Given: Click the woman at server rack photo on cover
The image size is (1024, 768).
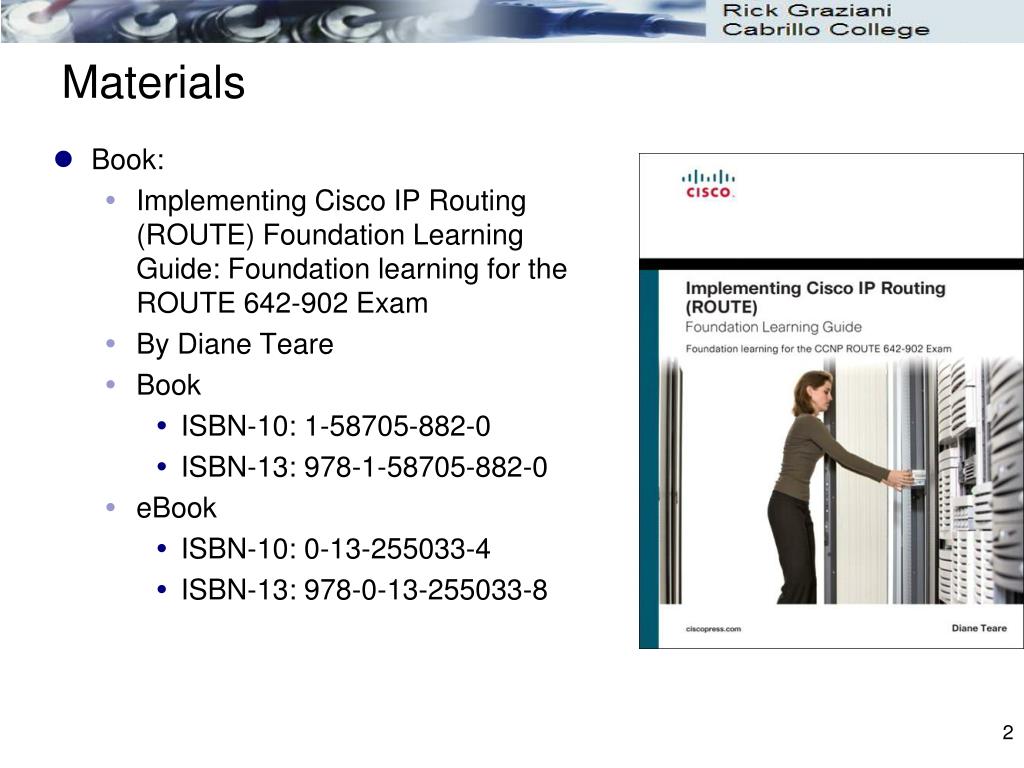Looking at the screenshot, I should click(841, 482).
